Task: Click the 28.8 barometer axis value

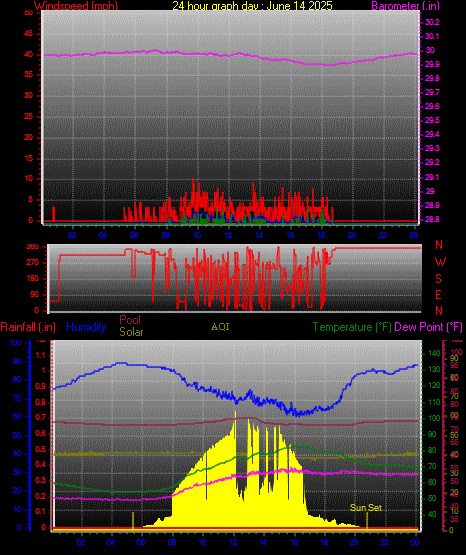Action: point(432,219)
